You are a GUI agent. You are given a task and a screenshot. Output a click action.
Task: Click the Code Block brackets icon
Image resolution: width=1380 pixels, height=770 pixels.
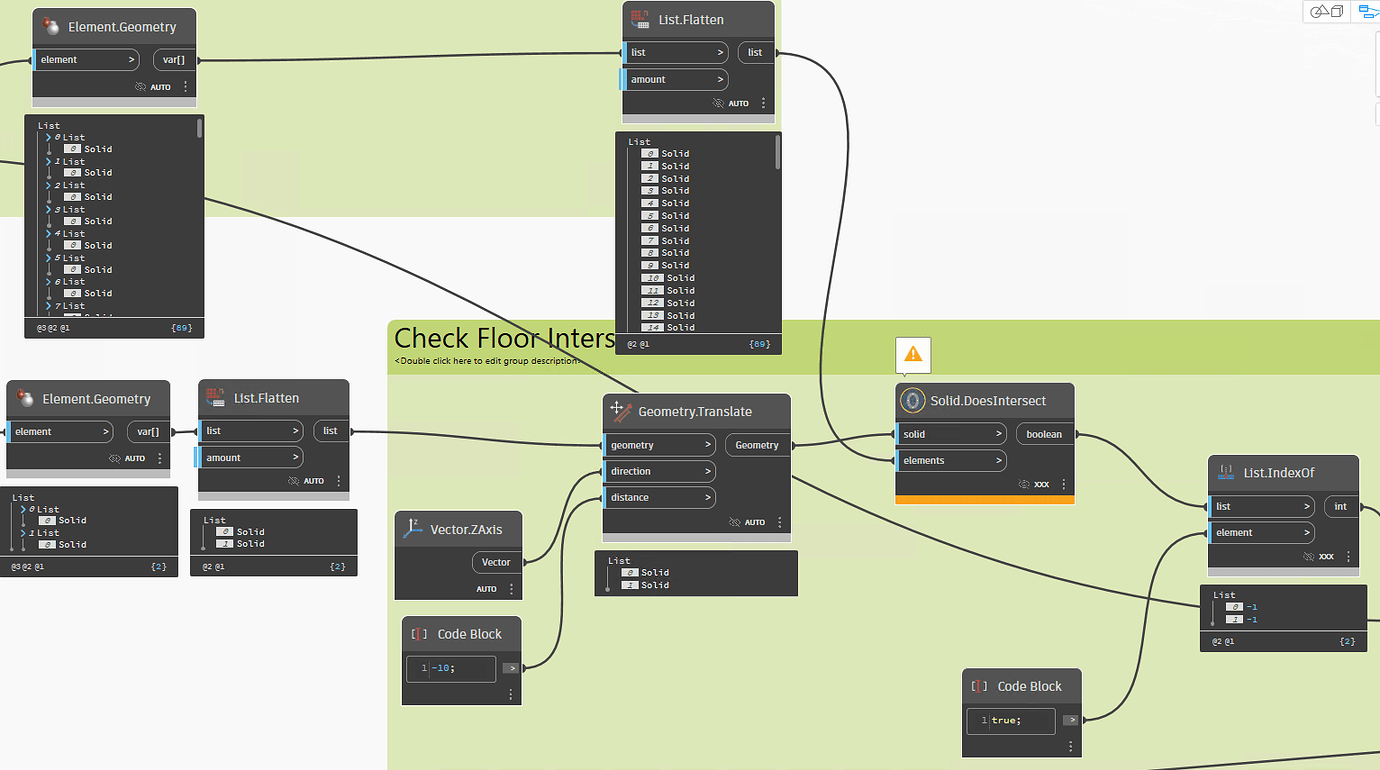417,633
